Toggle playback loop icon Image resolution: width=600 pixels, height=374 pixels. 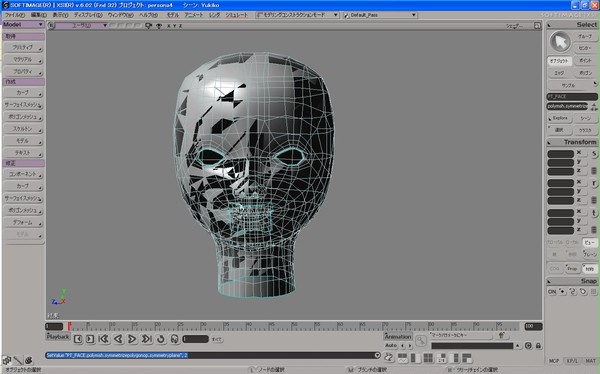(161, 339)
